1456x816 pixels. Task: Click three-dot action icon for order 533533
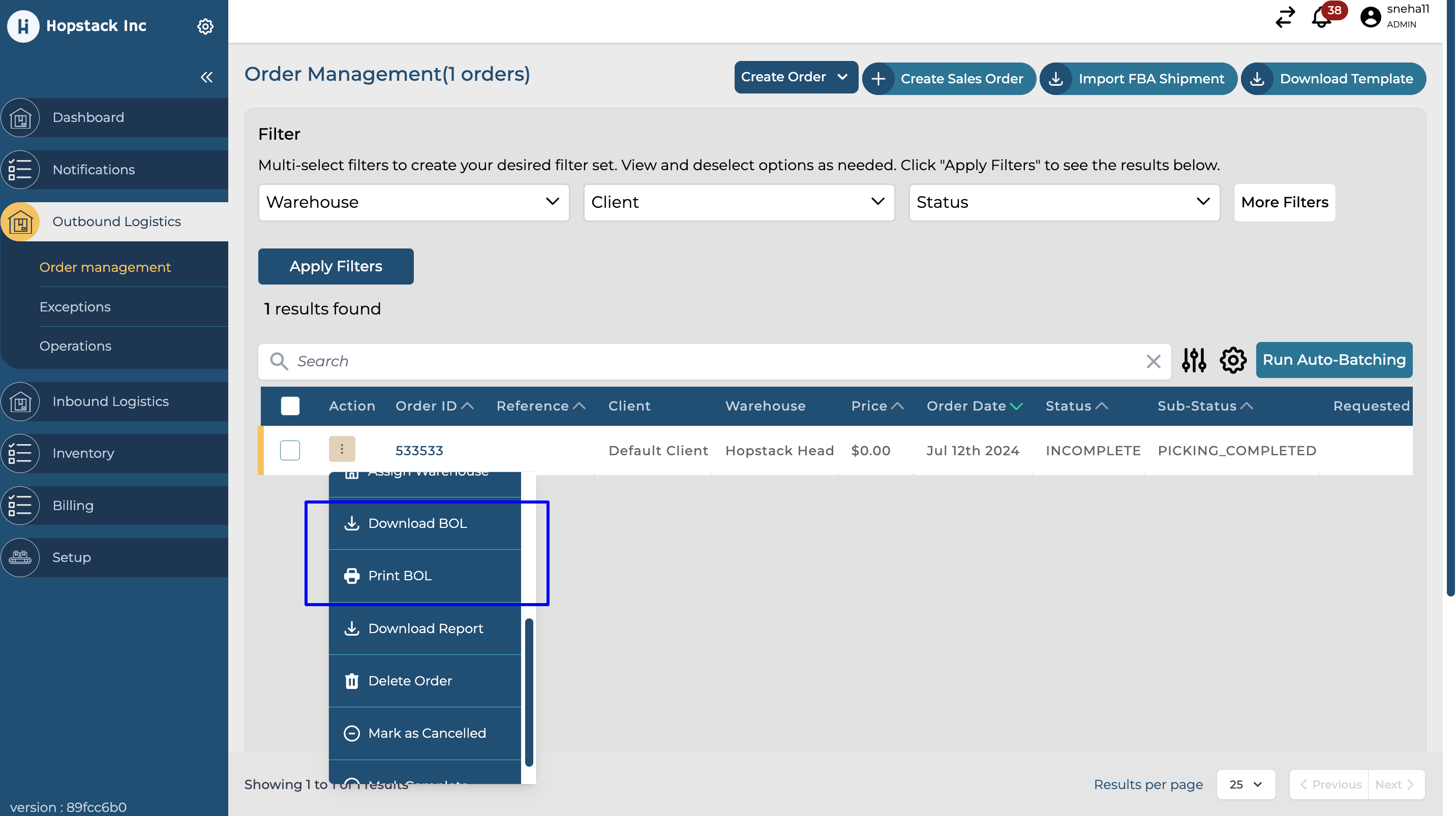point(342,449)
